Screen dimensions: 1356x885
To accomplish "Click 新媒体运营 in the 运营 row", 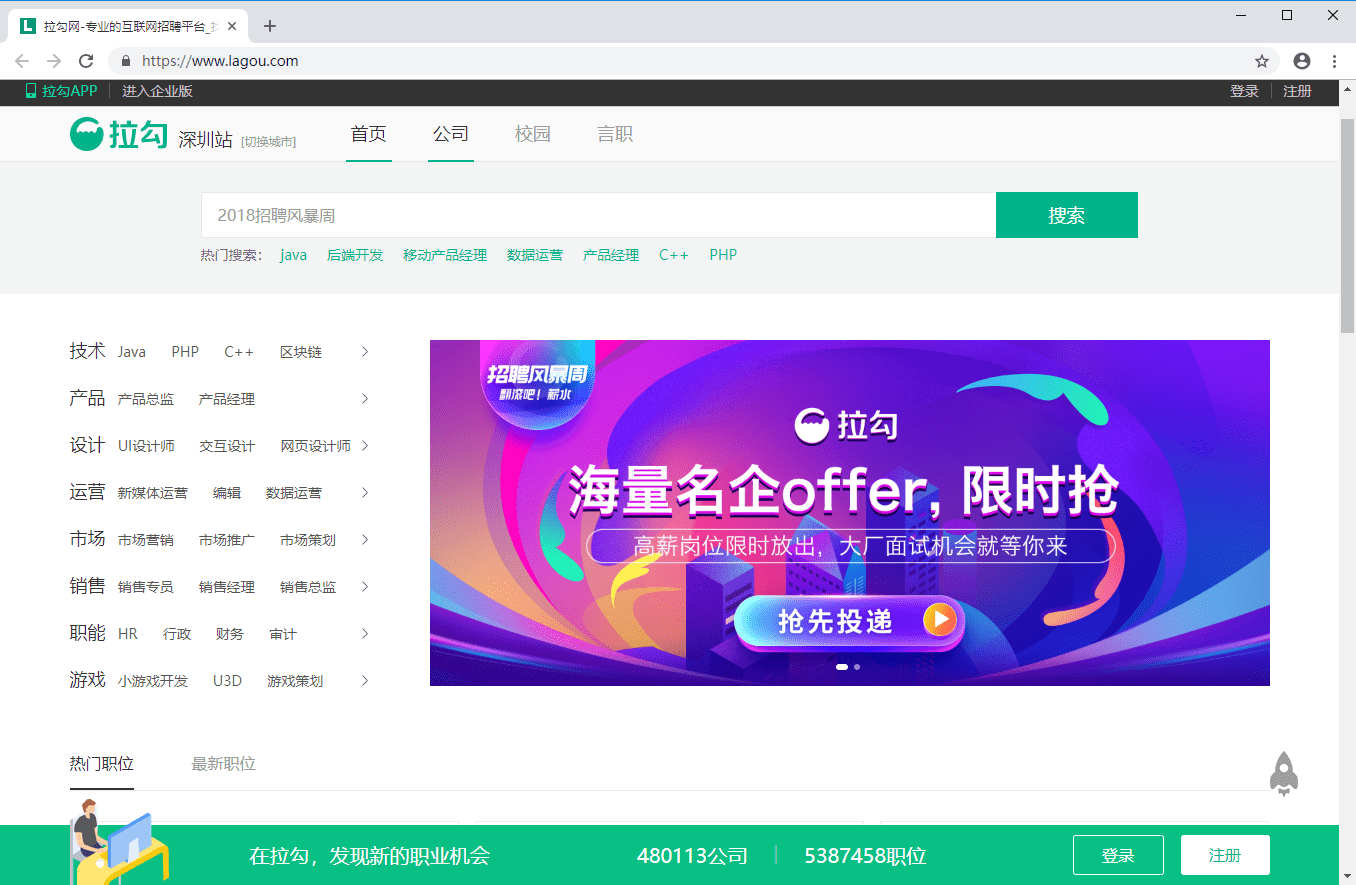I will [152, 493].
